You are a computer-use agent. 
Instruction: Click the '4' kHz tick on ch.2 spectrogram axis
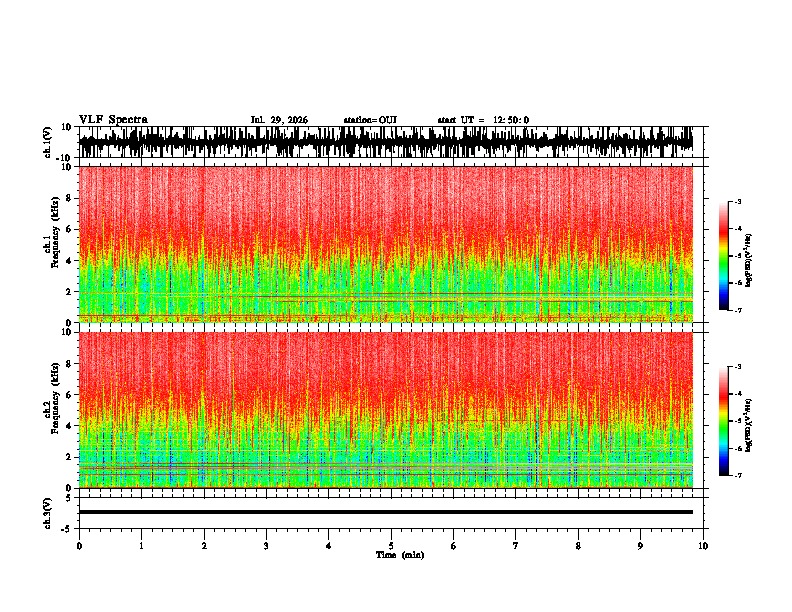[69, 426]
